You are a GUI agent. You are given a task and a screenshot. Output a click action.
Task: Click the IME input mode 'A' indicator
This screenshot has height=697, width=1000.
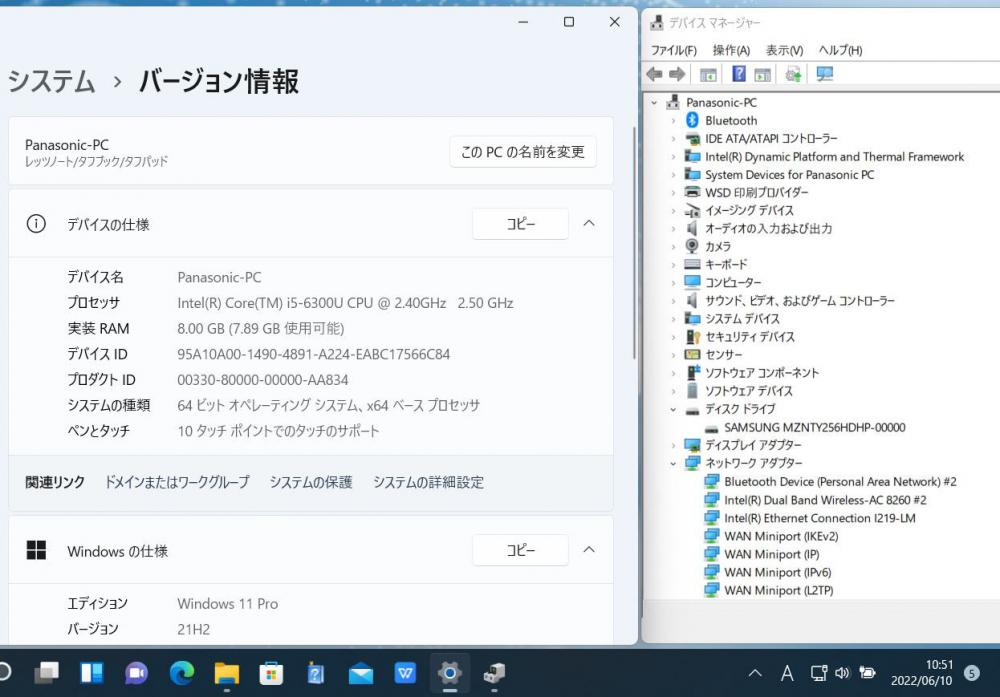787,673
